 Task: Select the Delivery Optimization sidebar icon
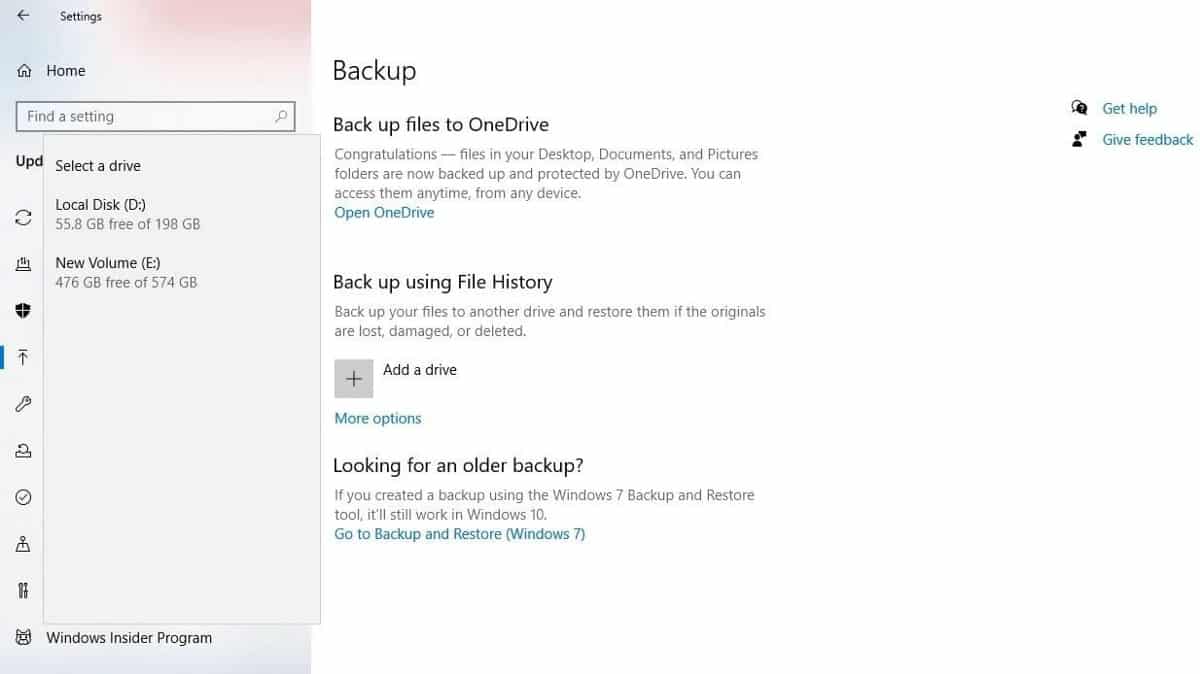(23, 264)
